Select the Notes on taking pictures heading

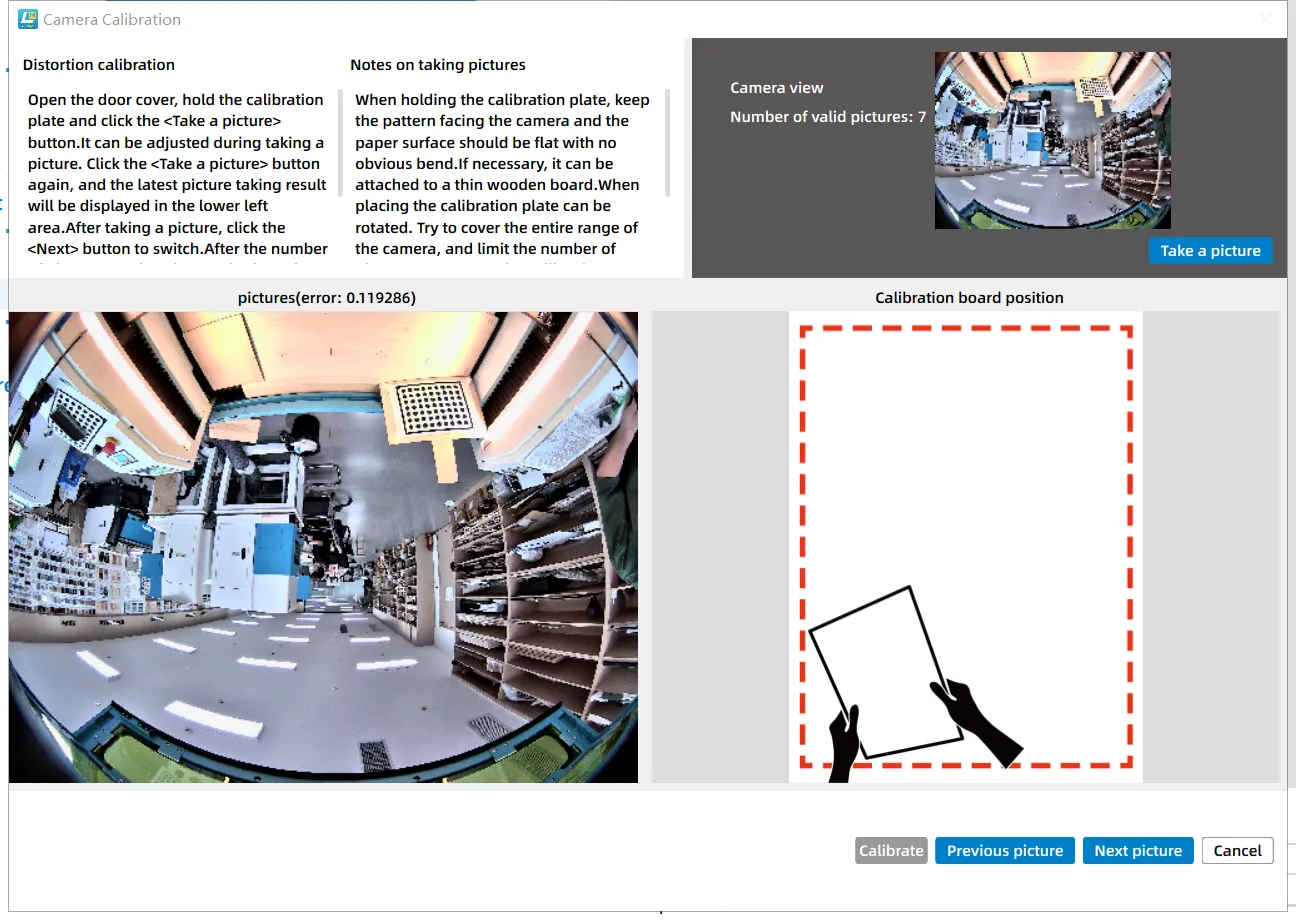pos(437,65)
